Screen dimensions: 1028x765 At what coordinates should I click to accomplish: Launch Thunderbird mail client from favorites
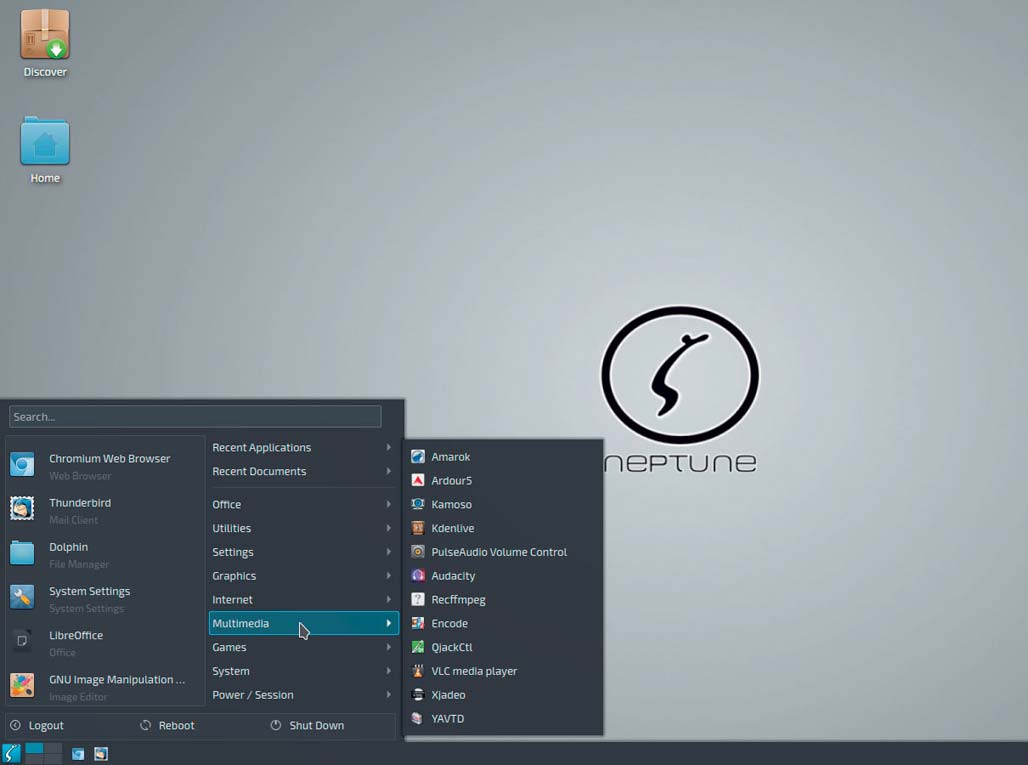pos(105,511)
